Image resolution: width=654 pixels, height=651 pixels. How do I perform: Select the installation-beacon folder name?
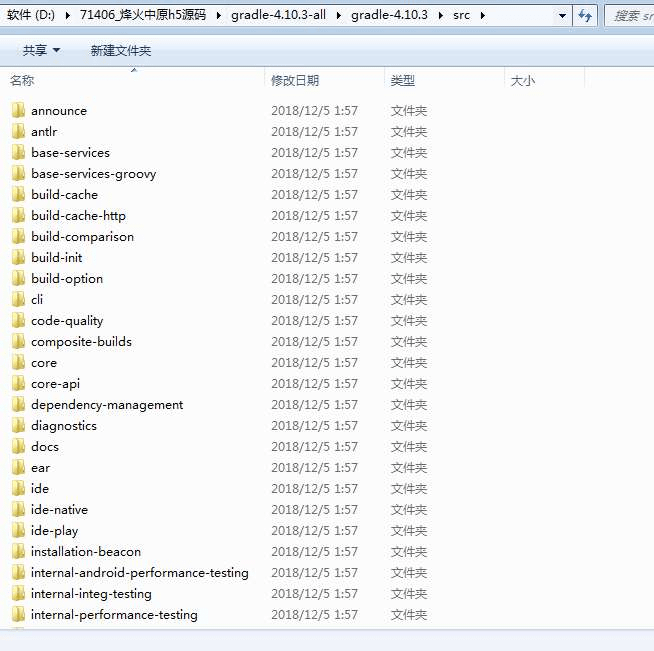86,551
